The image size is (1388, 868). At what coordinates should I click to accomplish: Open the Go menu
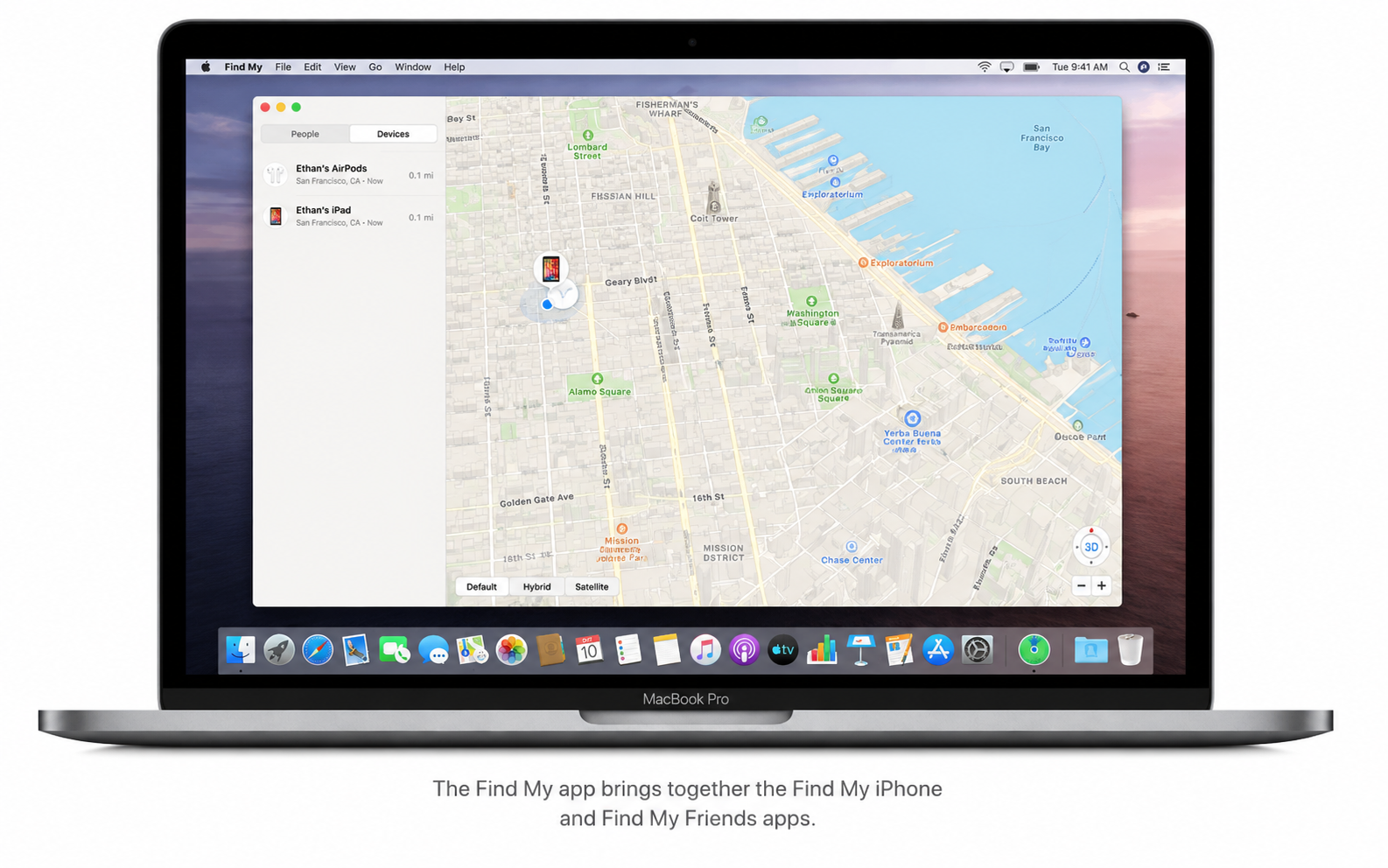375,66
